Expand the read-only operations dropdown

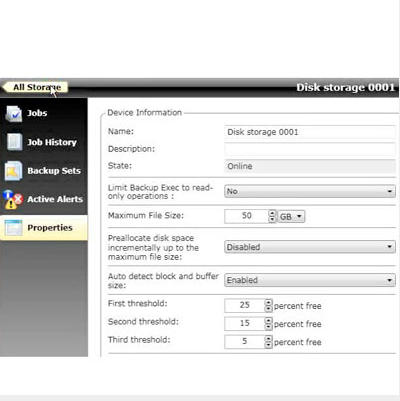(x=310, y=191)
